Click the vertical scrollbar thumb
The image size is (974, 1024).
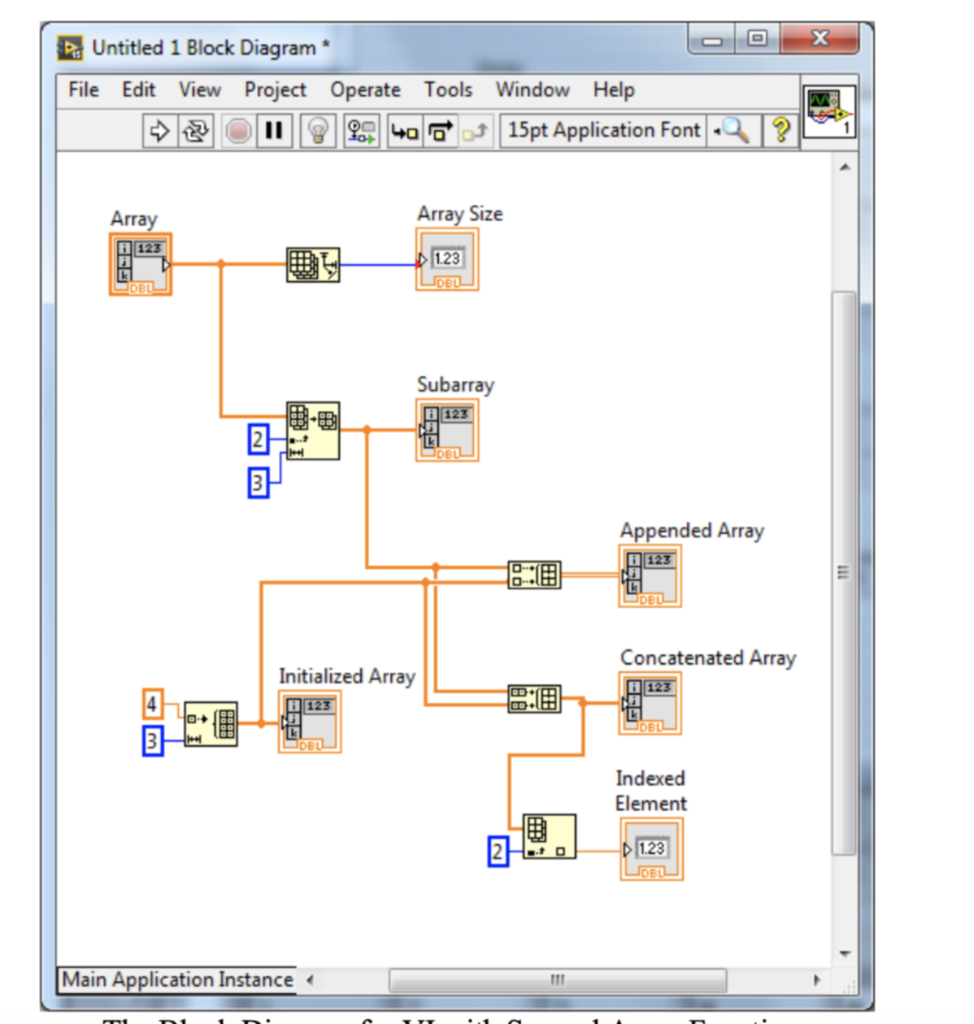(x=844, y=572)
